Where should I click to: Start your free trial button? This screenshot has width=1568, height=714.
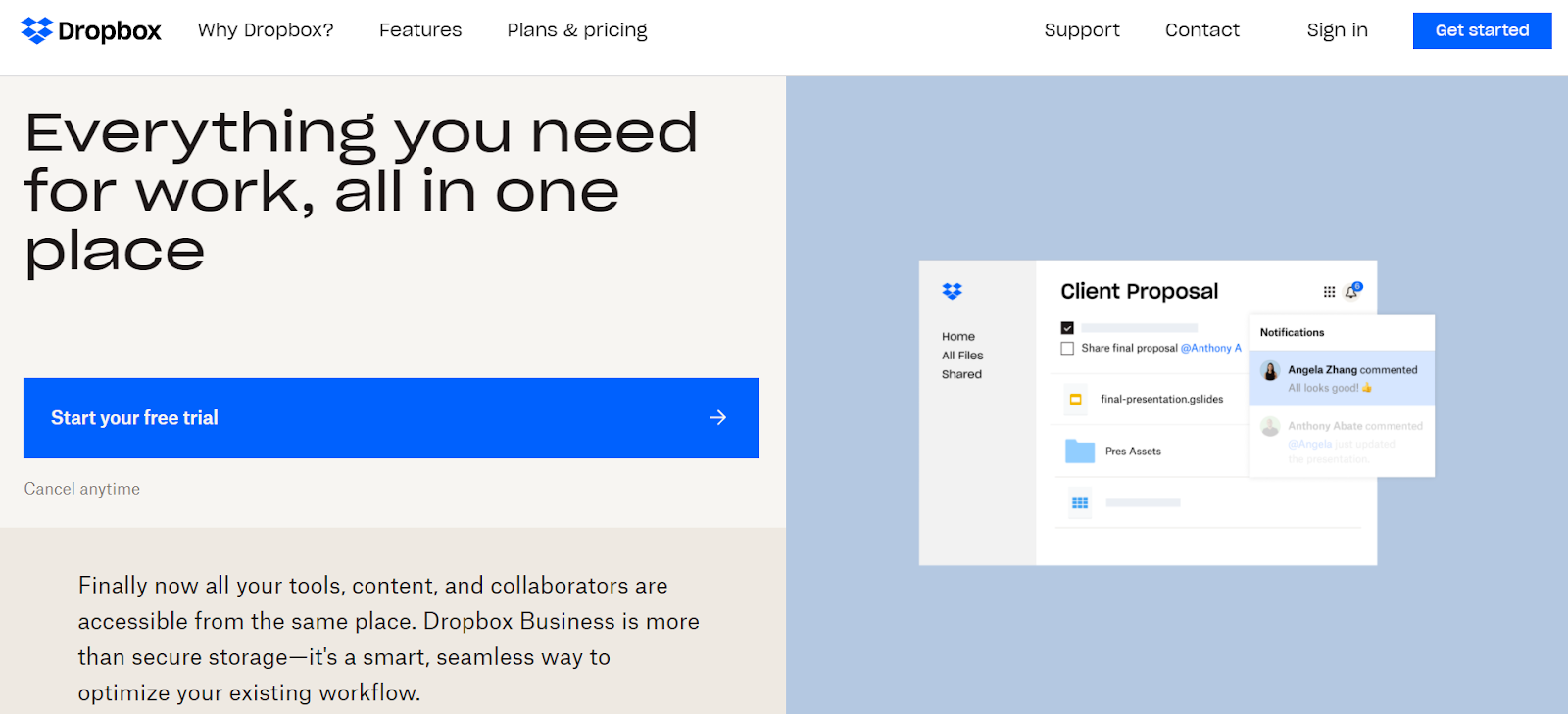coord(391,418)
